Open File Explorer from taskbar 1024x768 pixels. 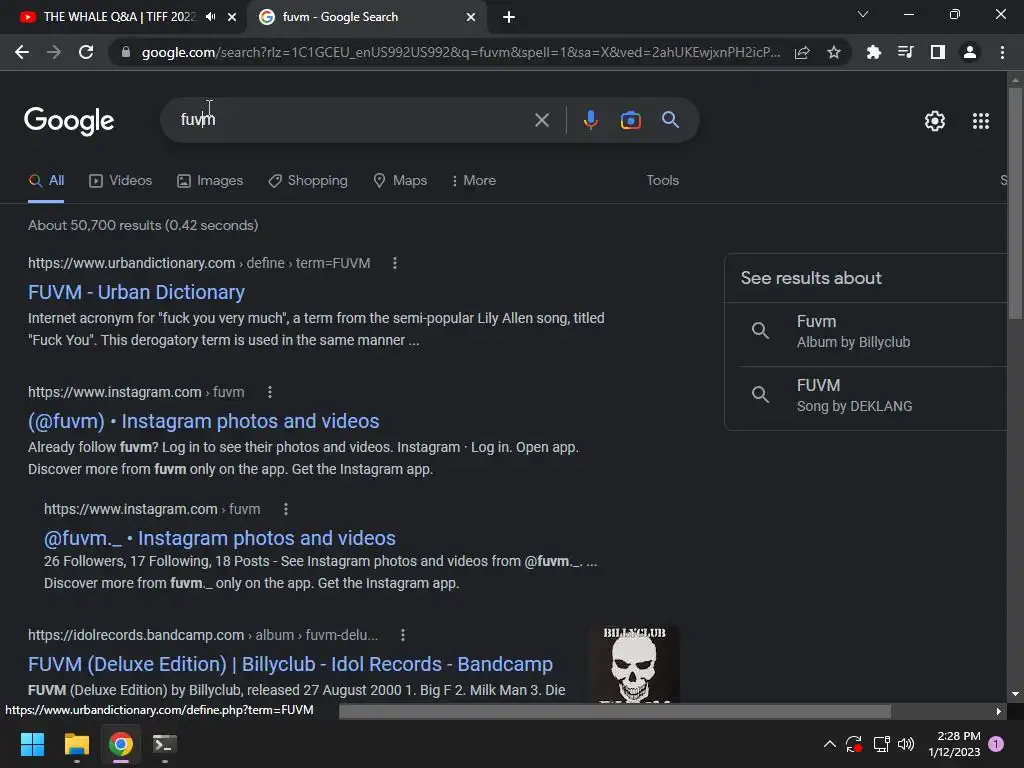pyautogui.click(x=76, y=744)
